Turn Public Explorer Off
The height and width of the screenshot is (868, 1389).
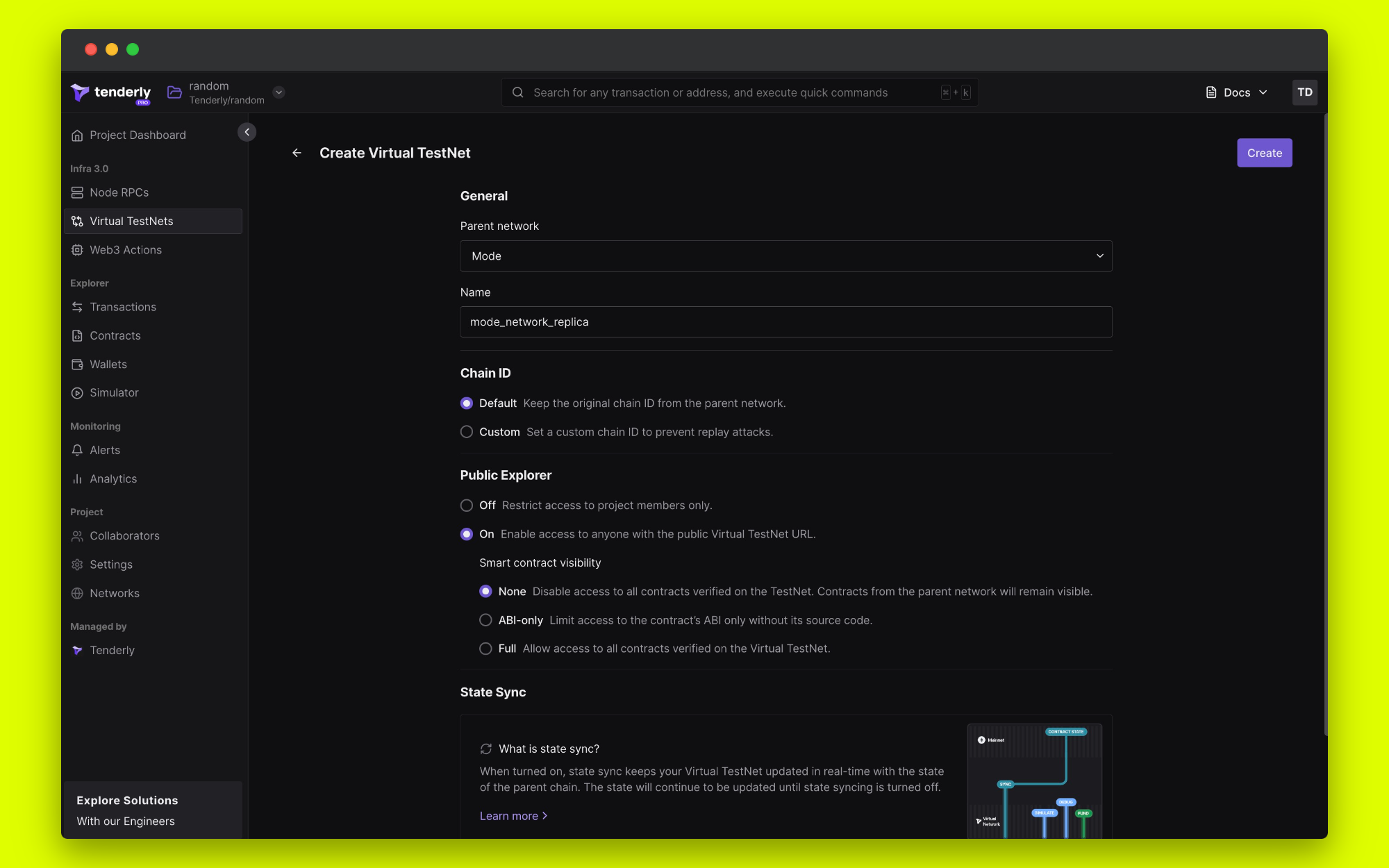tap(467, 506)
